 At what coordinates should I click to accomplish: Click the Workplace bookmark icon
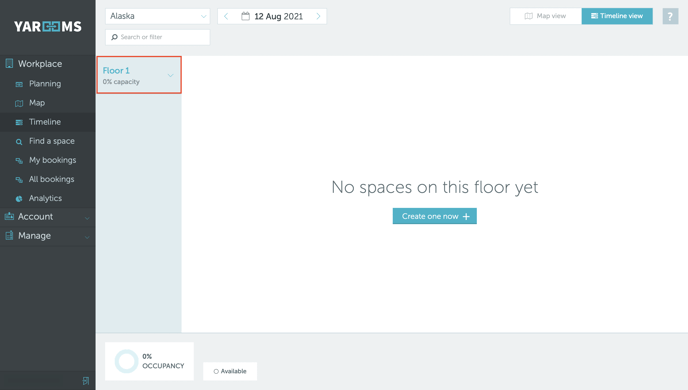[x=9, y=64]
